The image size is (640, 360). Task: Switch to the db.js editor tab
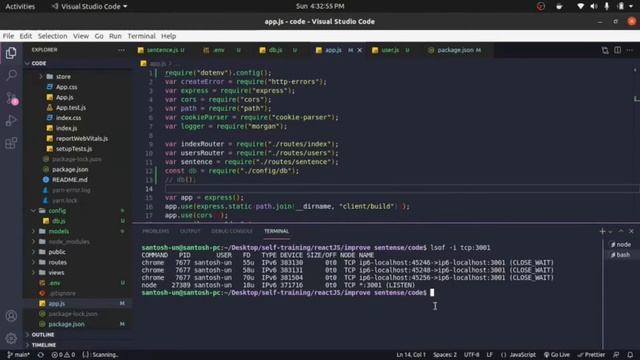coord(277,50)
